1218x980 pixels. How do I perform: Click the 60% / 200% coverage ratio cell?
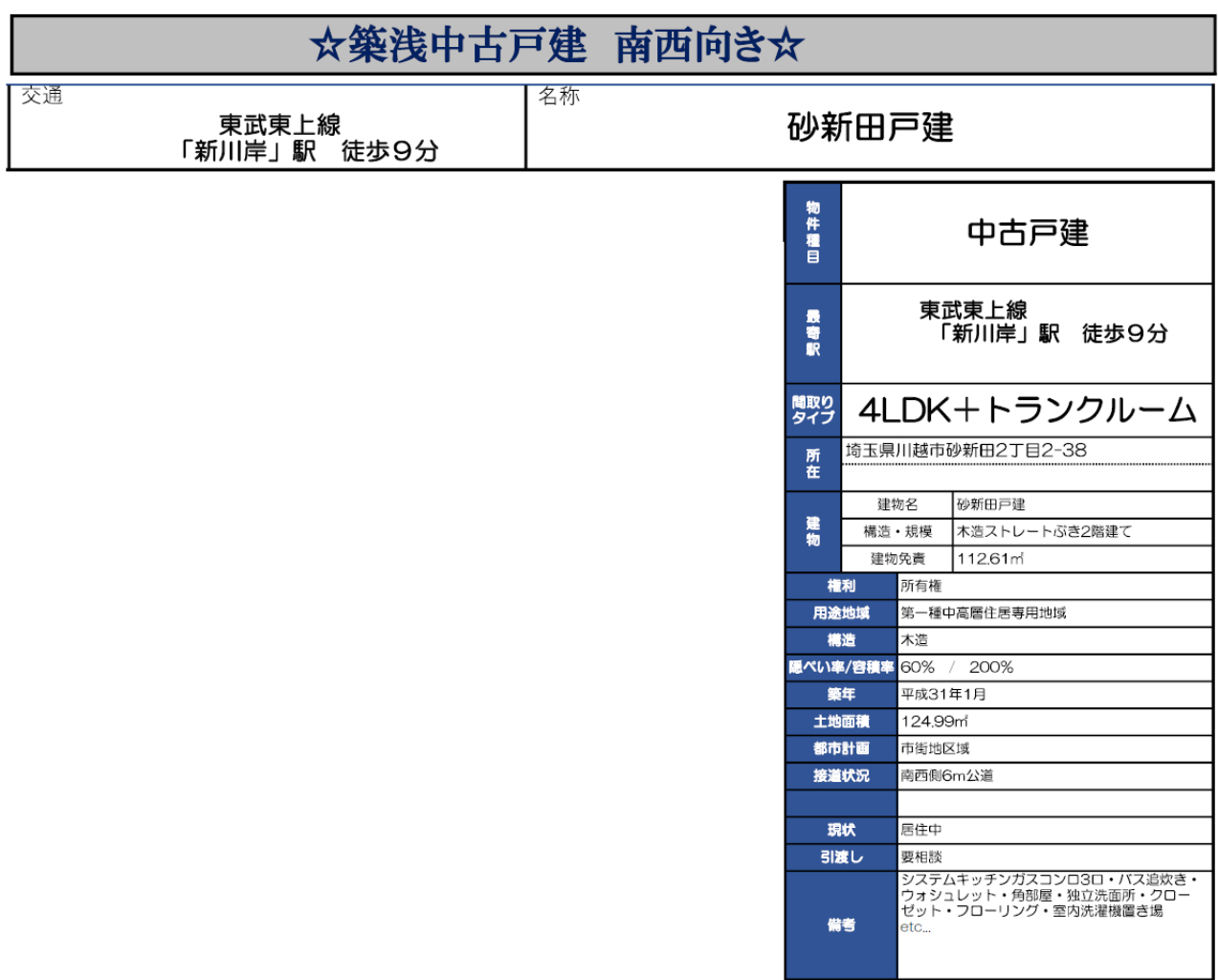pyautogui.click(x=957, y=667)
